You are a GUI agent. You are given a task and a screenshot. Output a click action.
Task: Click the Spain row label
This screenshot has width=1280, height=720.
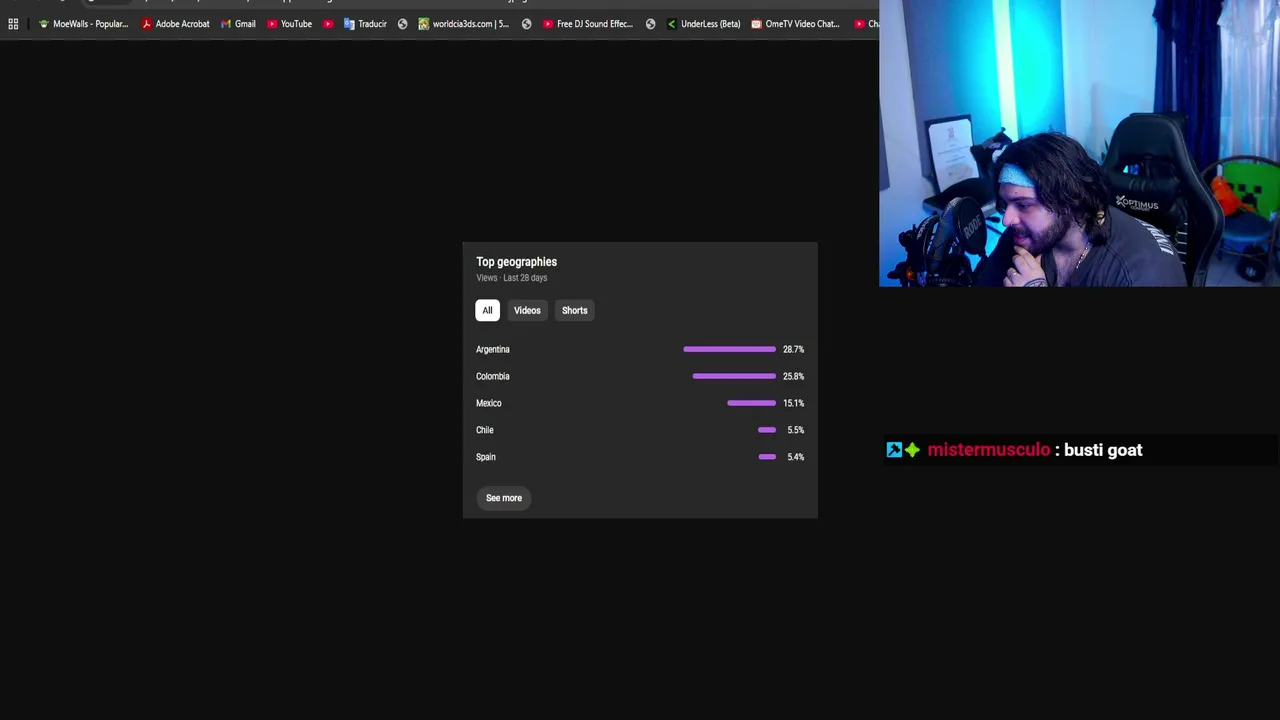[x=486, y=457]
